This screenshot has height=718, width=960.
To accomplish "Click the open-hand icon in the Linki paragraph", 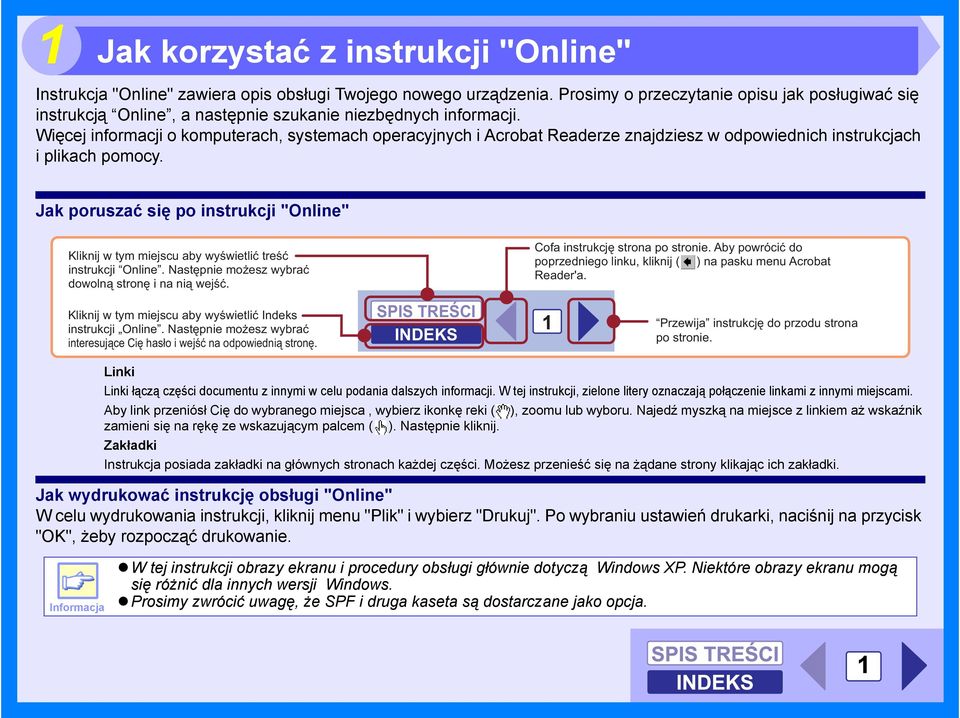I will click(x=503, y=411).
